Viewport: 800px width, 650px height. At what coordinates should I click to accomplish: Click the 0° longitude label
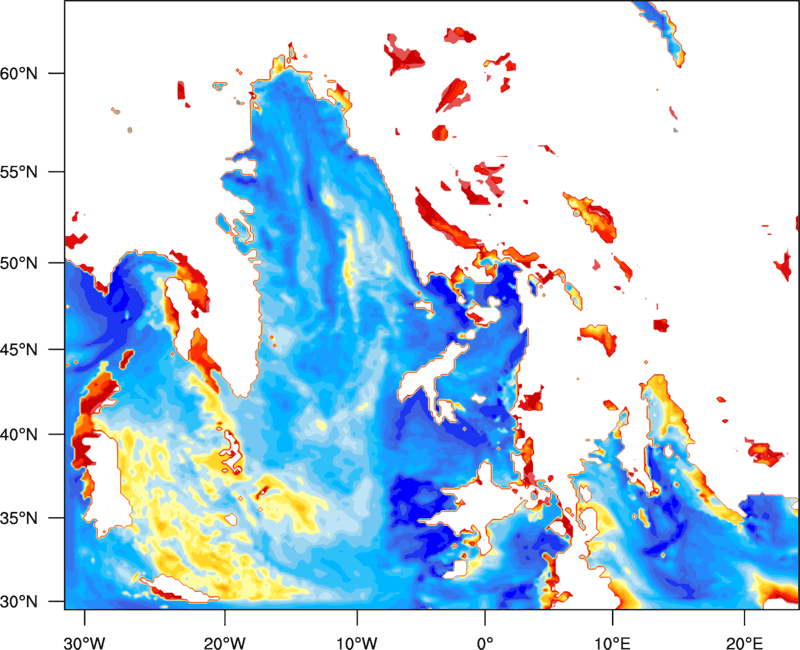click(485, 643)
